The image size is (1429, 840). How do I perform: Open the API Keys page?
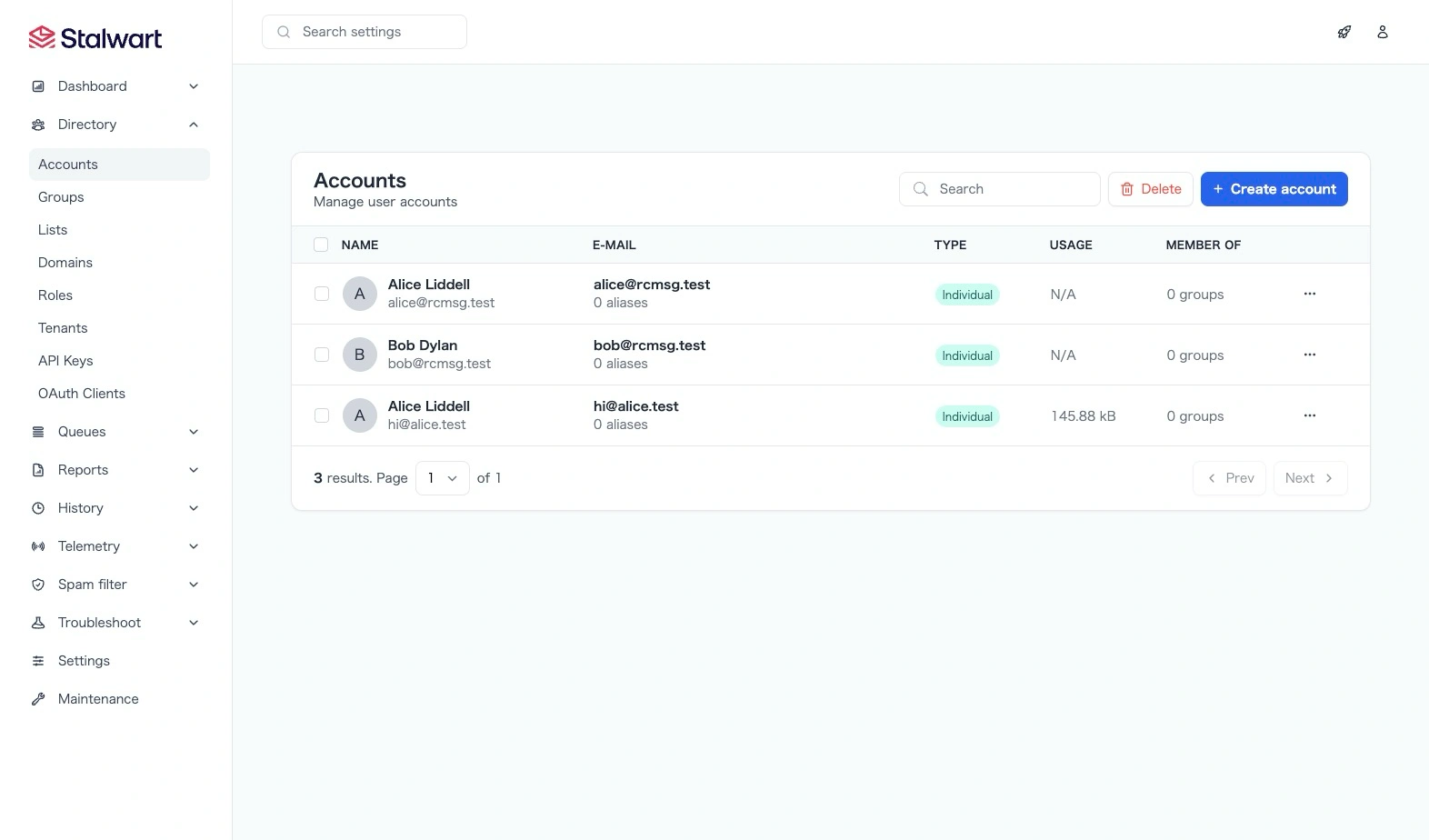[65, 361]
